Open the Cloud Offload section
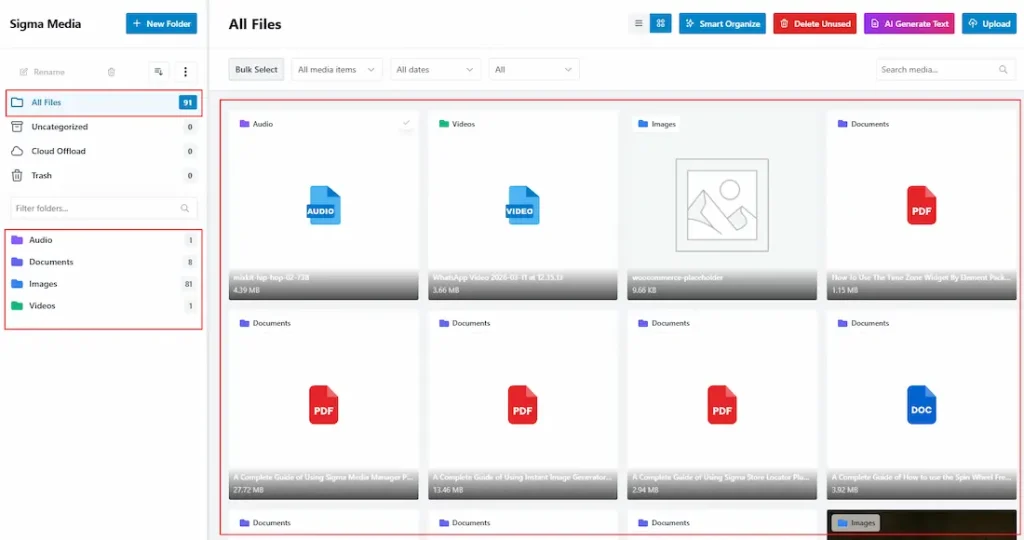1024x540 pixels. tap(58, 151)
